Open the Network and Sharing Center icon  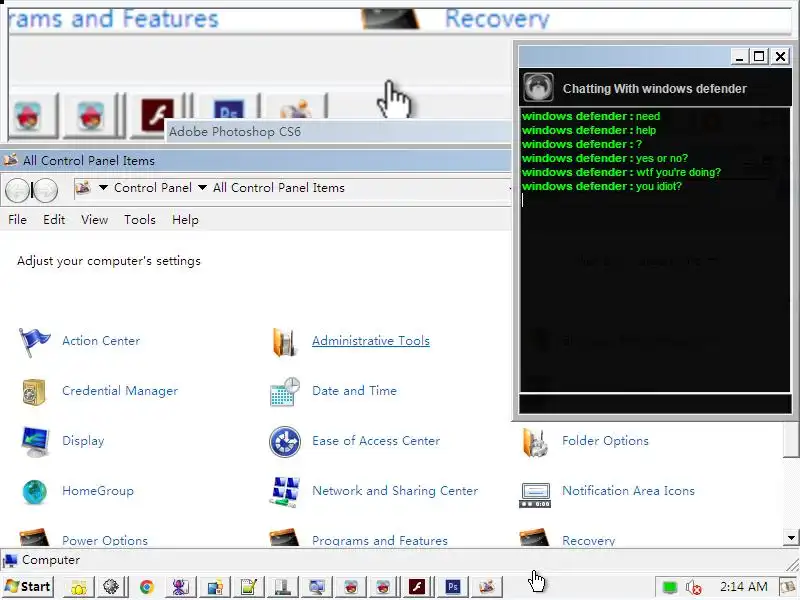[x=284, y=491]
